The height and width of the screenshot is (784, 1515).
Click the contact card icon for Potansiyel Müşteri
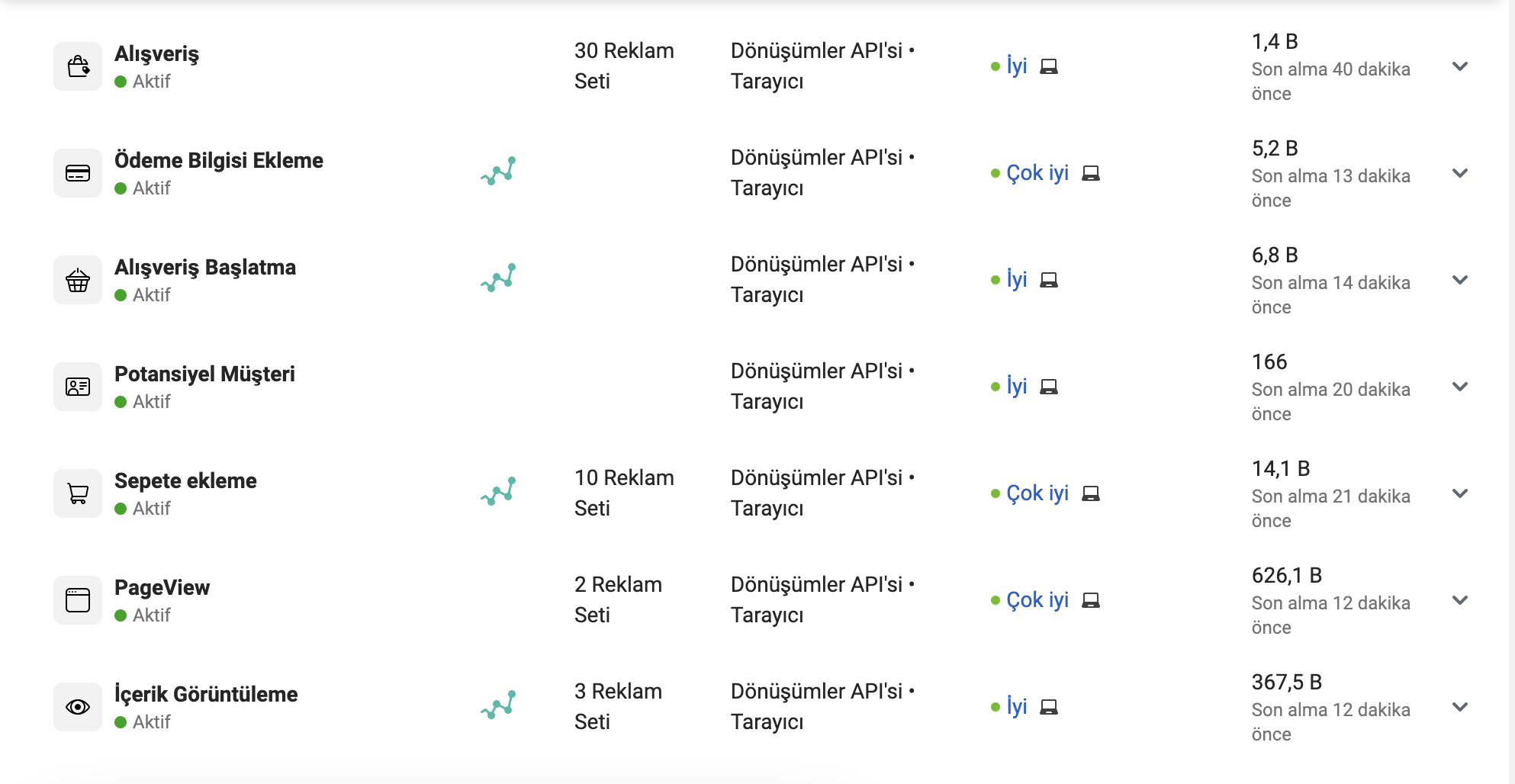tap(78, 387)
